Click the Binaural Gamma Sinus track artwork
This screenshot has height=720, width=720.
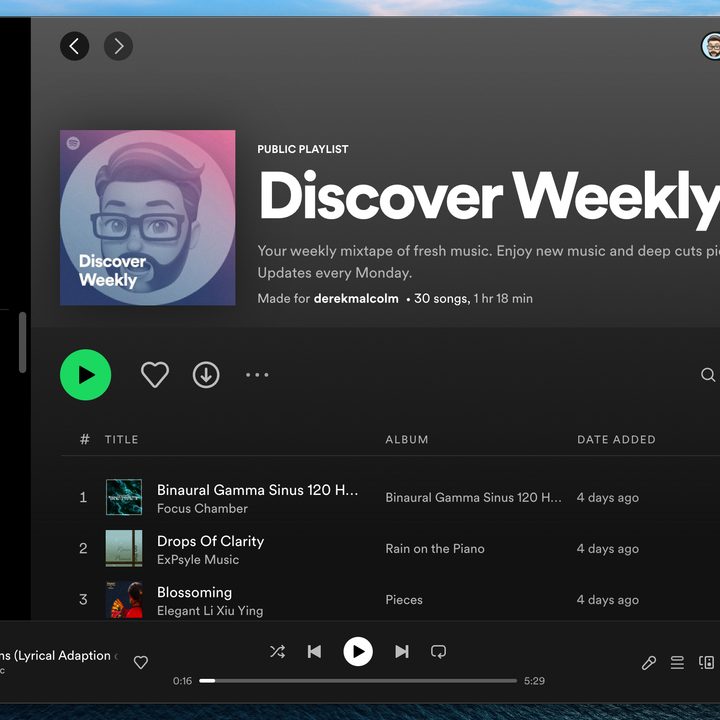coord(124,497)
